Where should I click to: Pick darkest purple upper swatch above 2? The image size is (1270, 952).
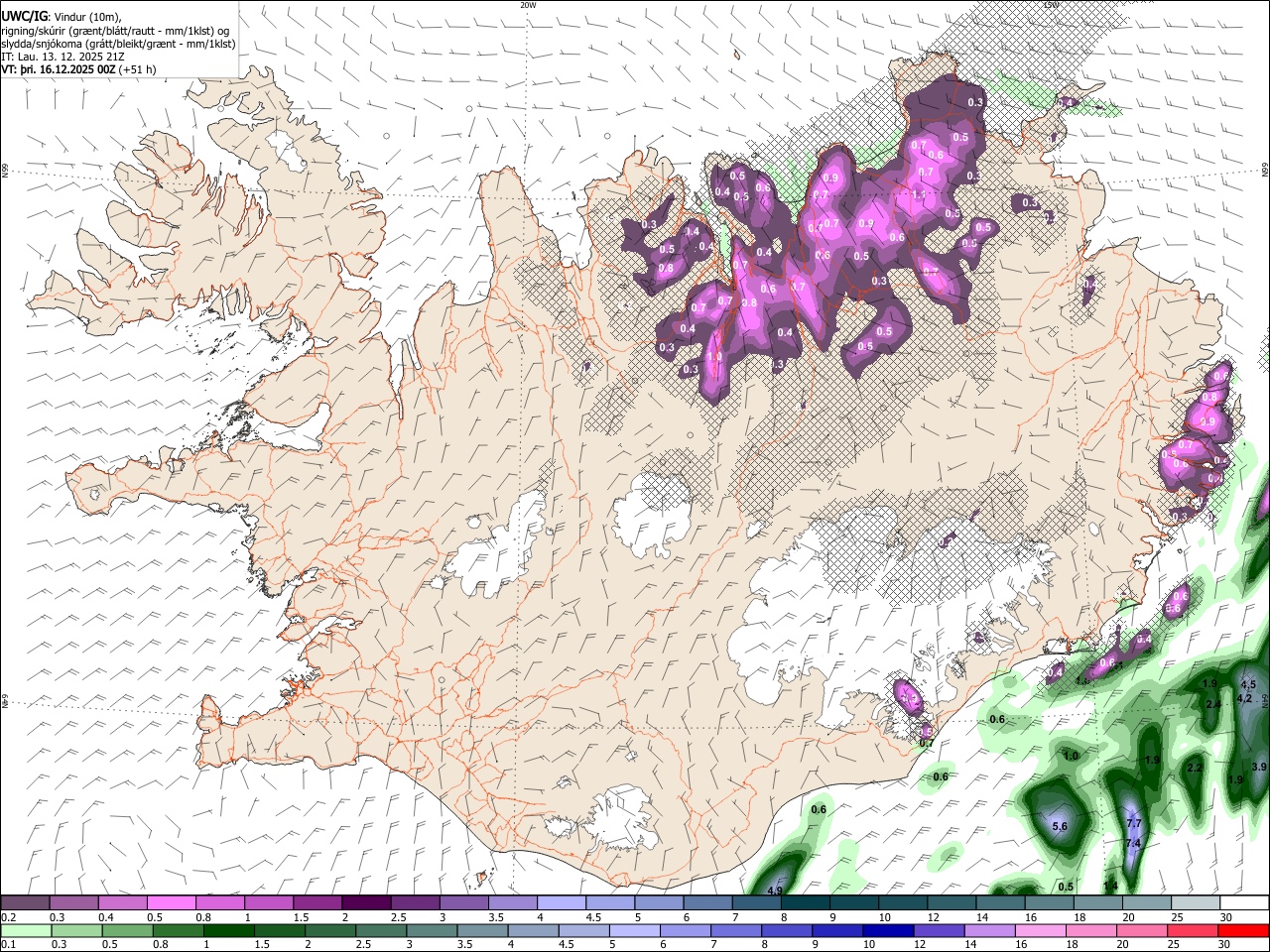pyautogui.click(x=365, y=903)
